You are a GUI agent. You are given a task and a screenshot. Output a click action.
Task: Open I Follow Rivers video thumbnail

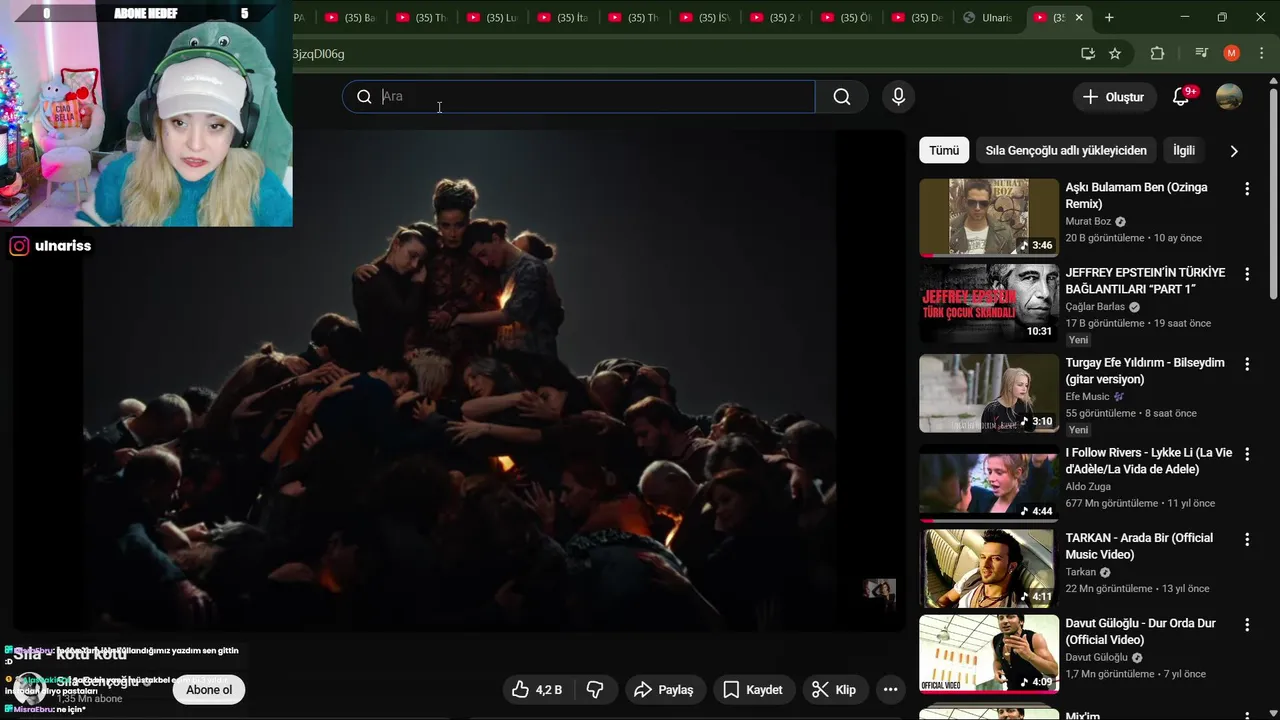pos(988,483)
